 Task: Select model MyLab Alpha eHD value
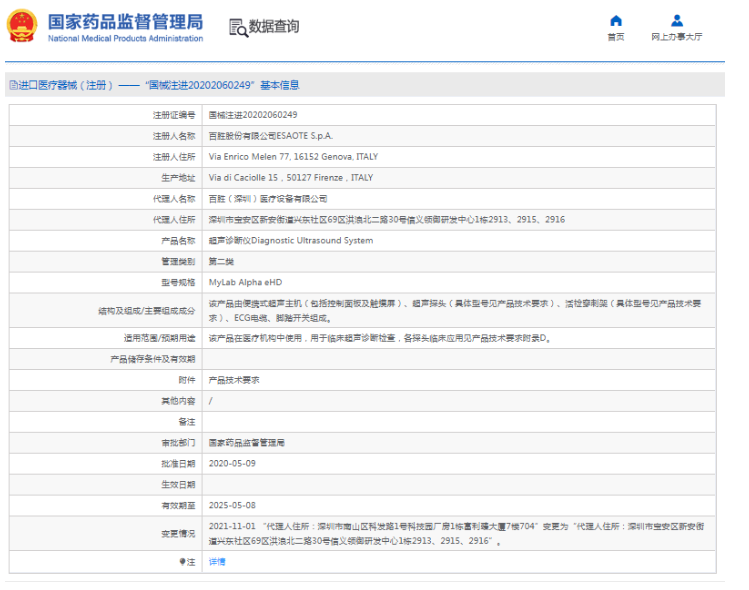[x=245, y=282]
